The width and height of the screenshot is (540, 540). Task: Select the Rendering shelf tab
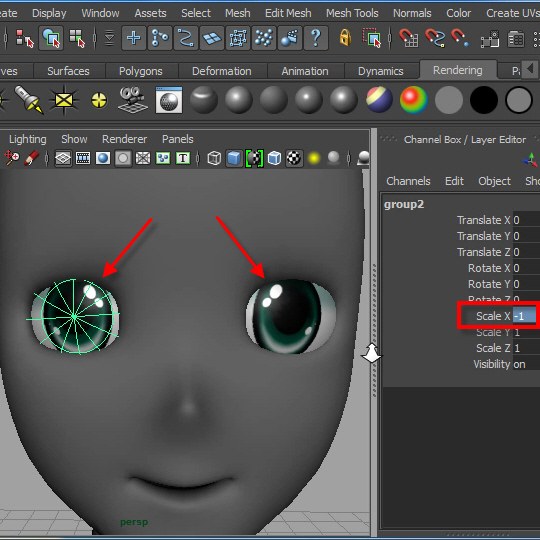(x=458, y=70)
